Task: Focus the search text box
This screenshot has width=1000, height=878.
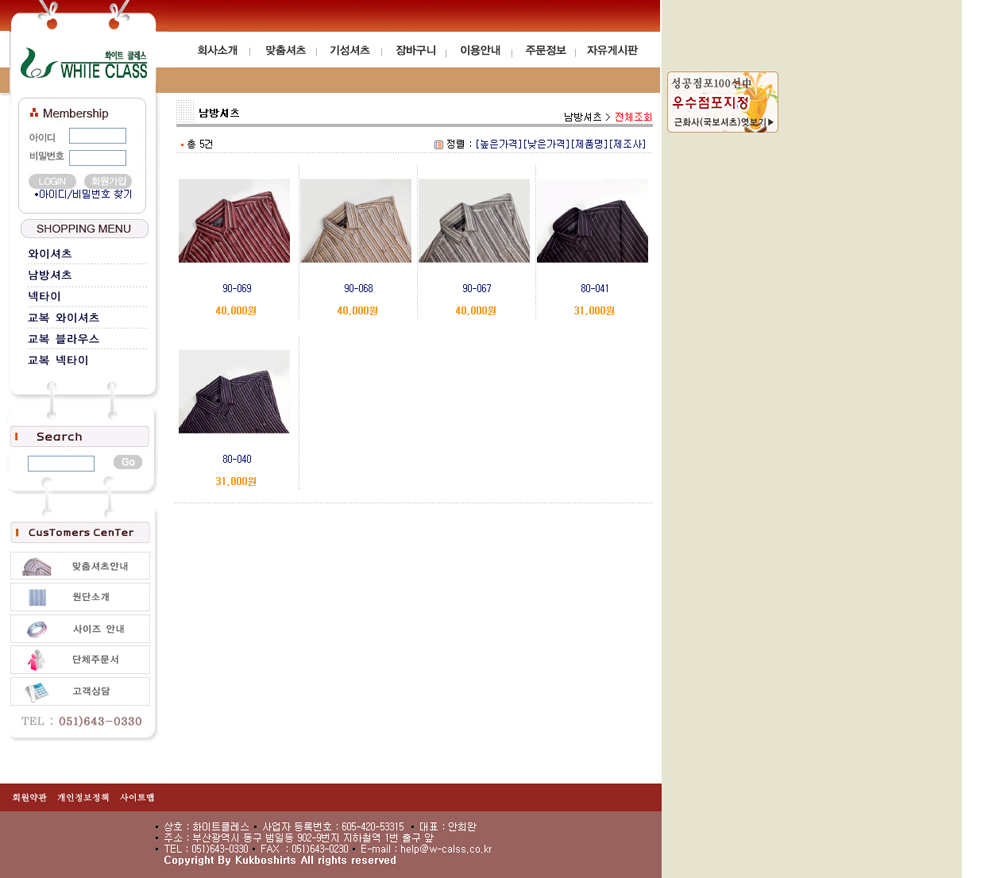Action: [61, 463]
